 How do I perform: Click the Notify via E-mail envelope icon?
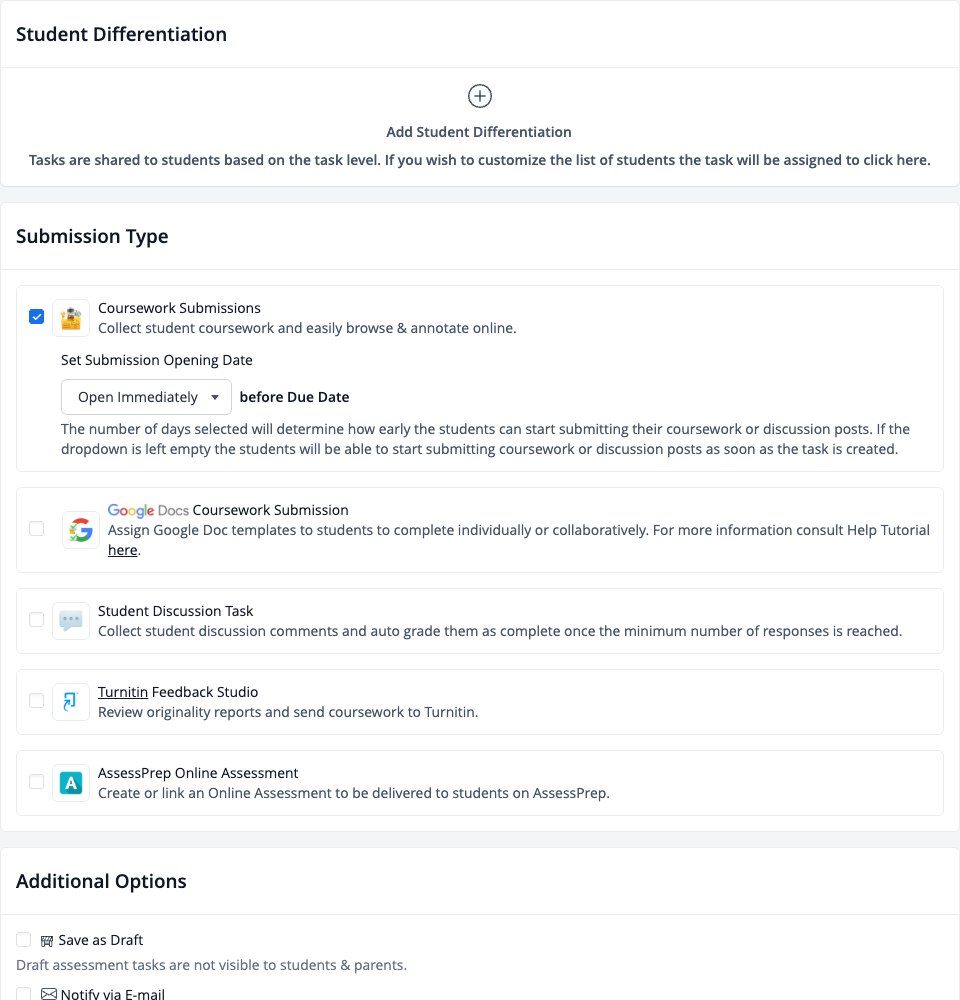[48, 994]
